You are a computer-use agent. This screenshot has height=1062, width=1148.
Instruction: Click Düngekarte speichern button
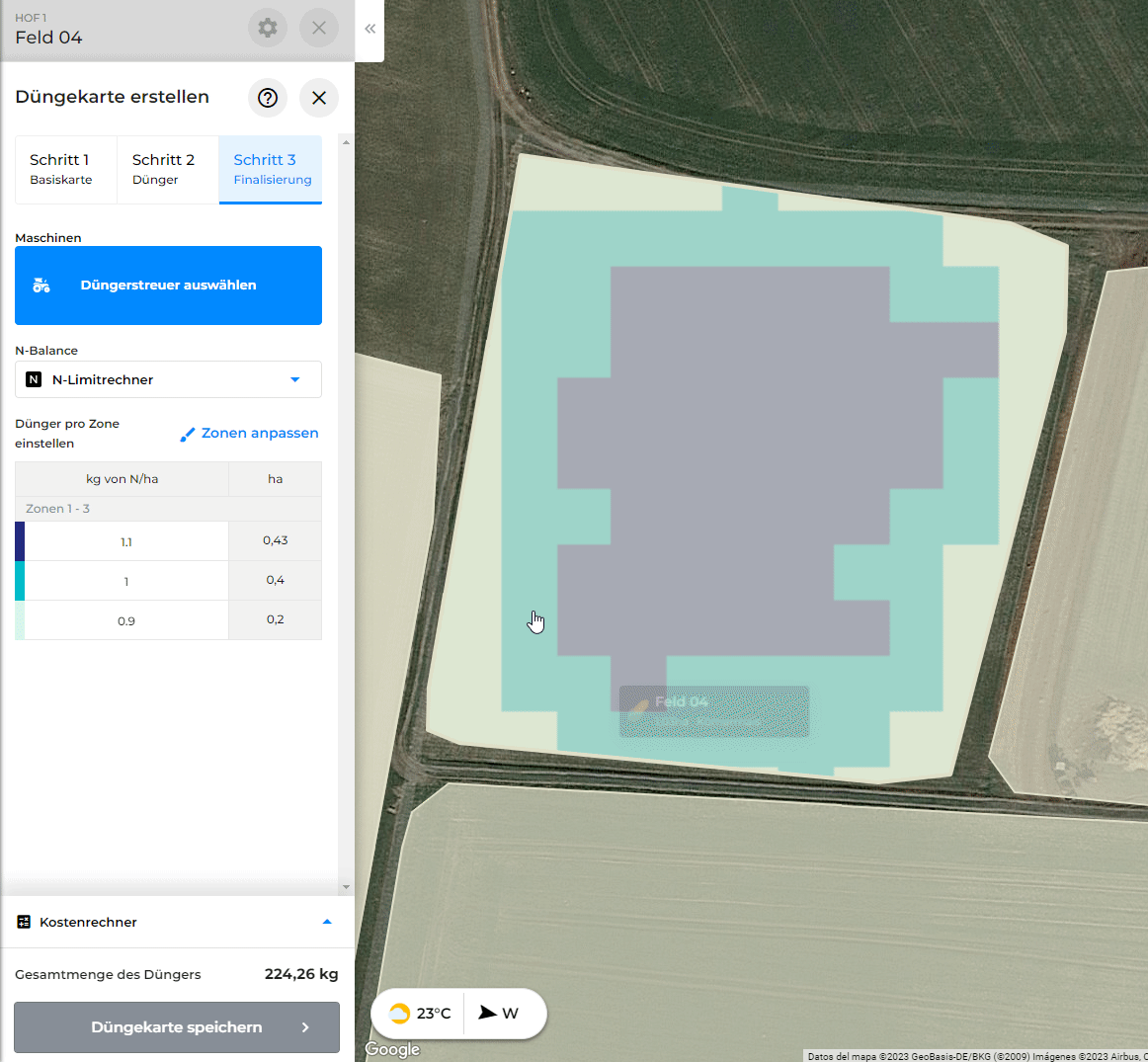tap(177, 1027)
